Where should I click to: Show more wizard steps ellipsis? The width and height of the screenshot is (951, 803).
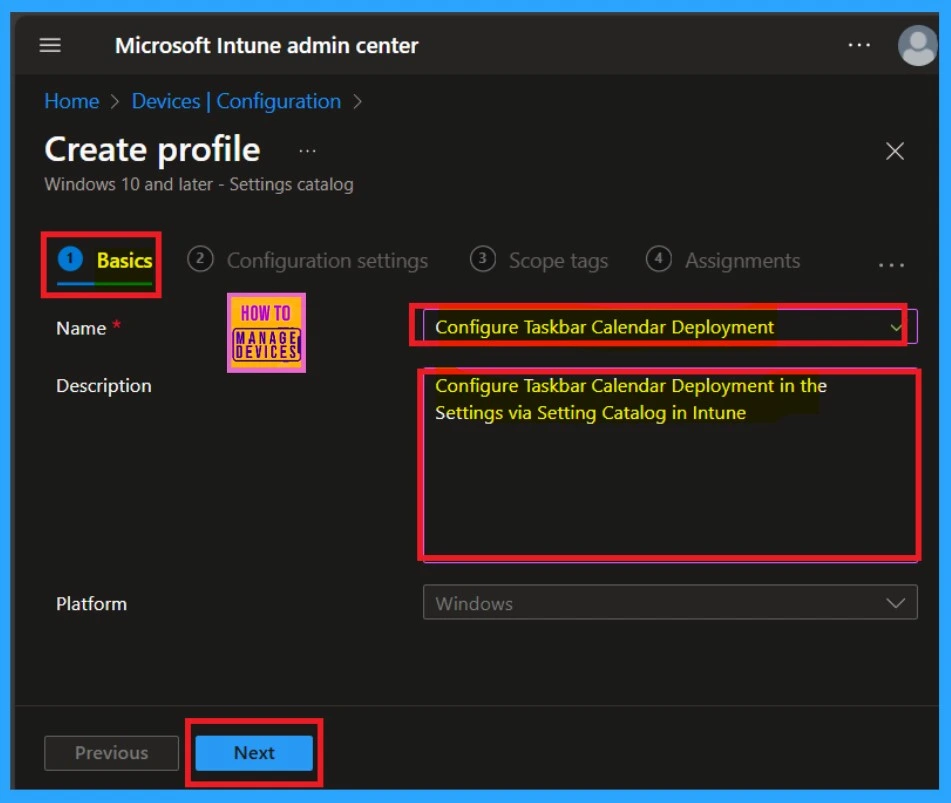pyautogui.click(x=891, y=265)
